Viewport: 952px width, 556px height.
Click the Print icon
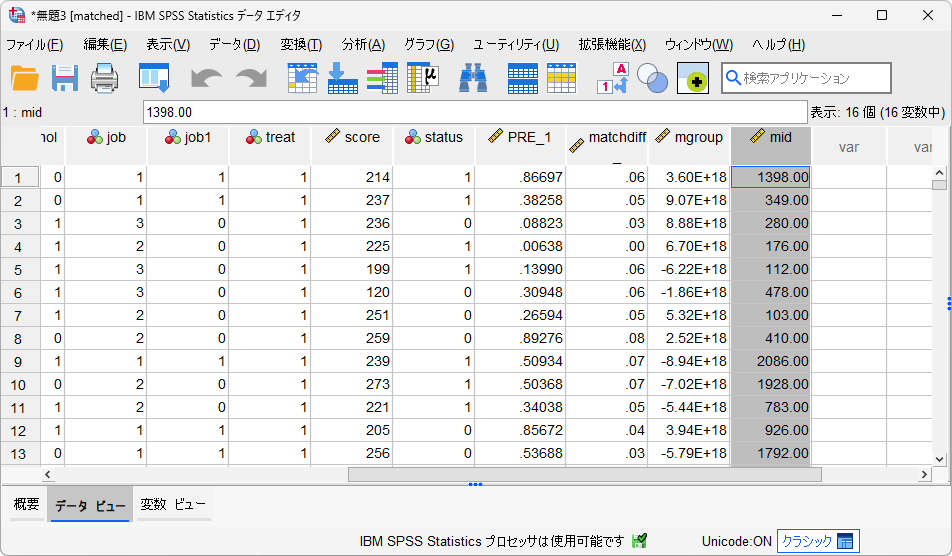tap(104, 78)
